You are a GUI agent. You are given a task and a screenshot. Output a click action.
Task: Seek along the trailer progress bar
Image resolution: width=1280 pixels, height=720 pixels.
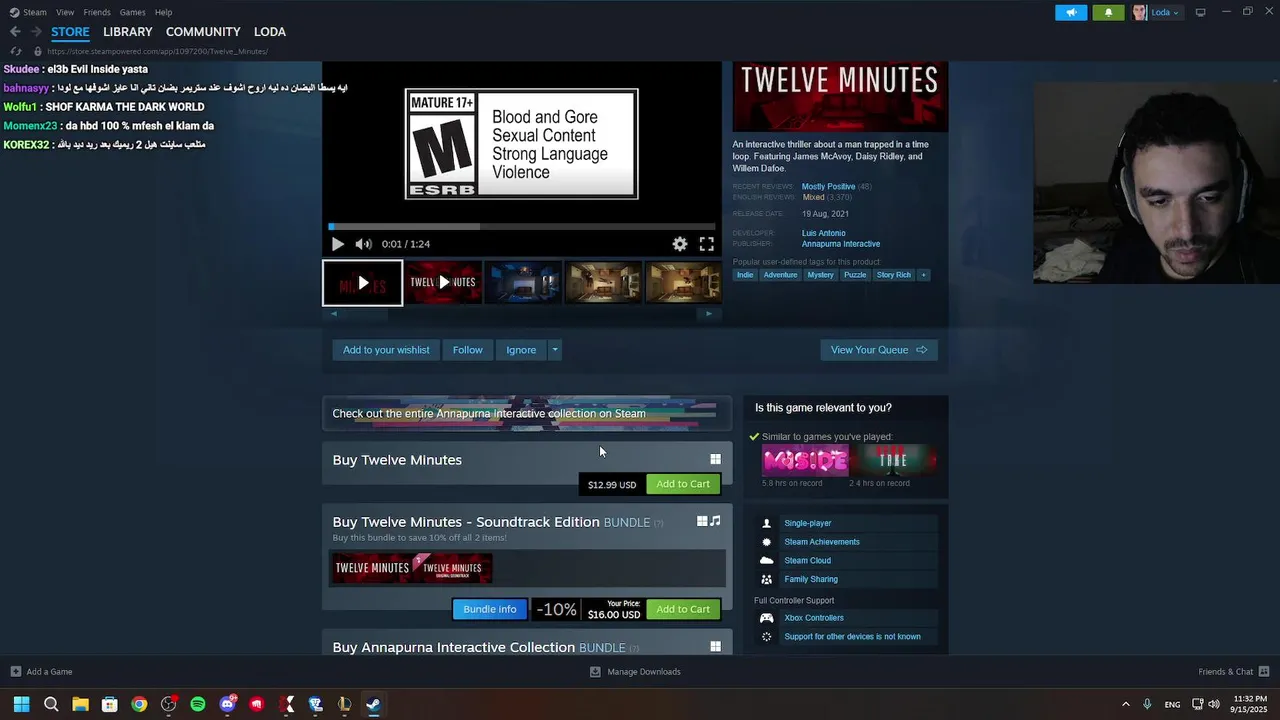[x=522, y=226]
